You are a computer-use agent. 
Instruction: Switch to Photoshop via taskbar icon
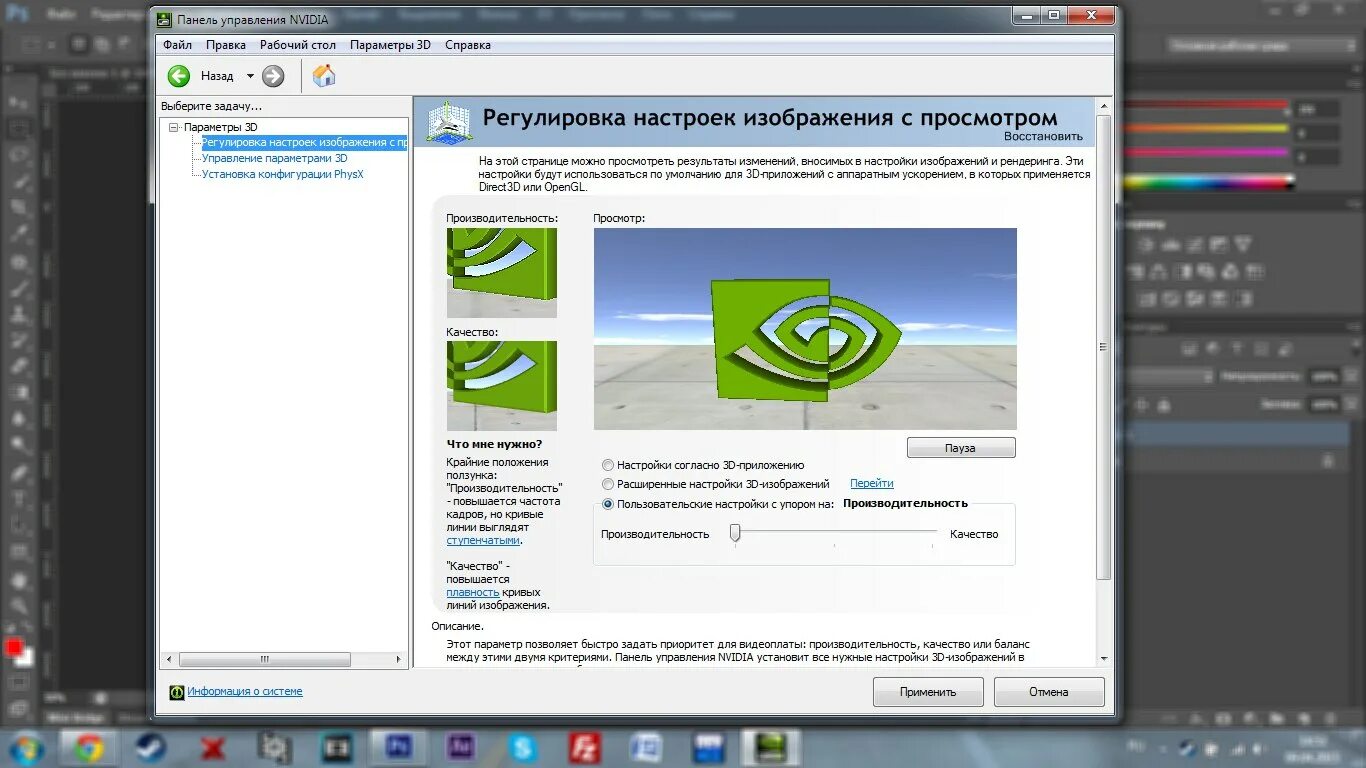coord(399,748)
